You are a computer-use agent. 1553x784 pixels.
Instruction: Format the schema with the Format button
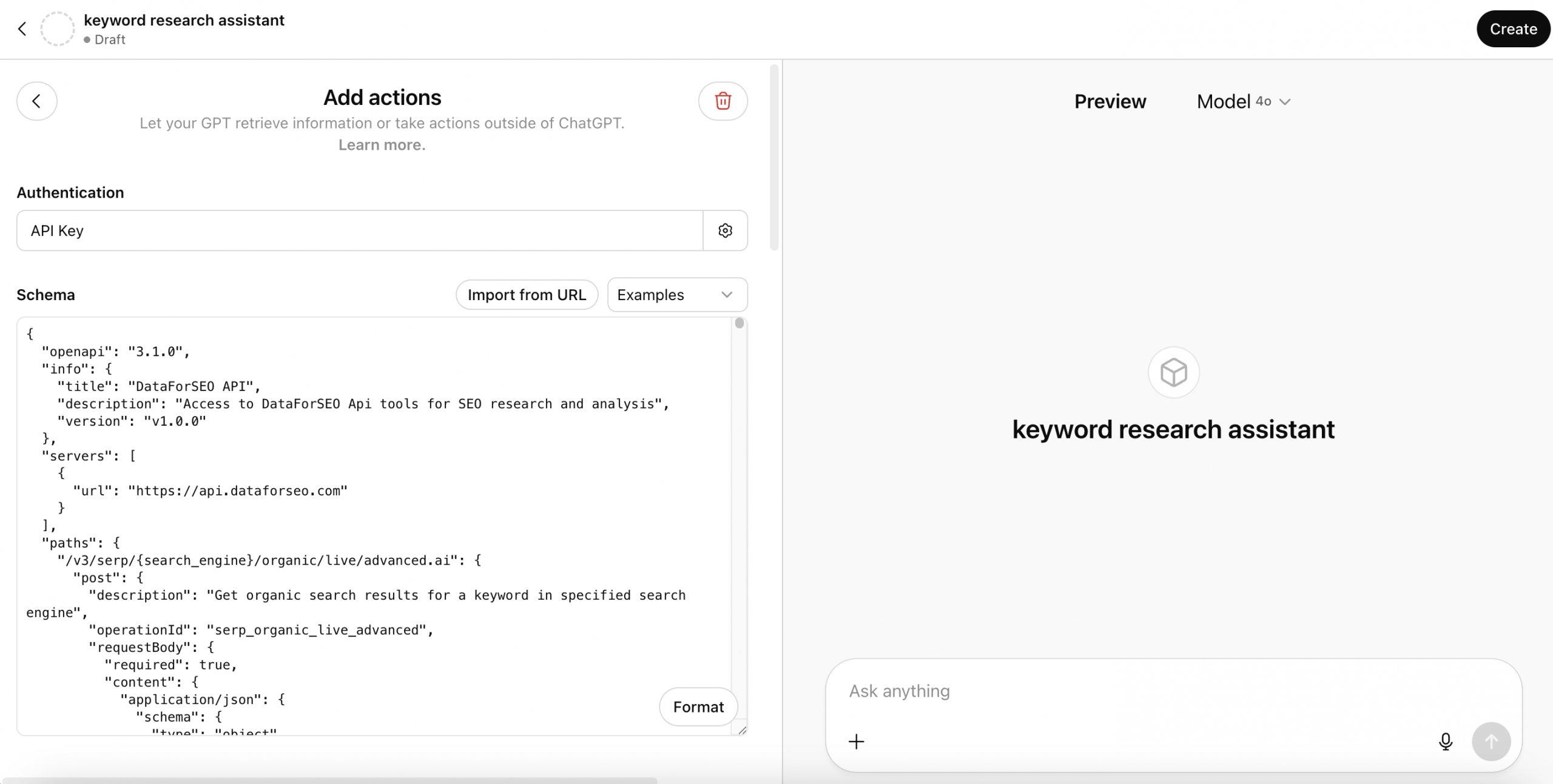(x=698, y=706)
